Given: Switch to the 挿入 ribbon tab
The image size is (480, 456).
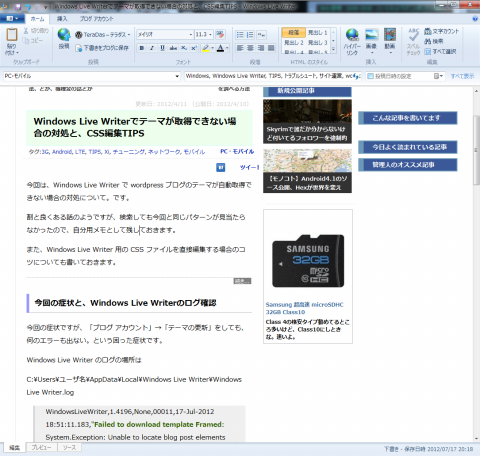Looking at the screenshot, I should point(62,19).
